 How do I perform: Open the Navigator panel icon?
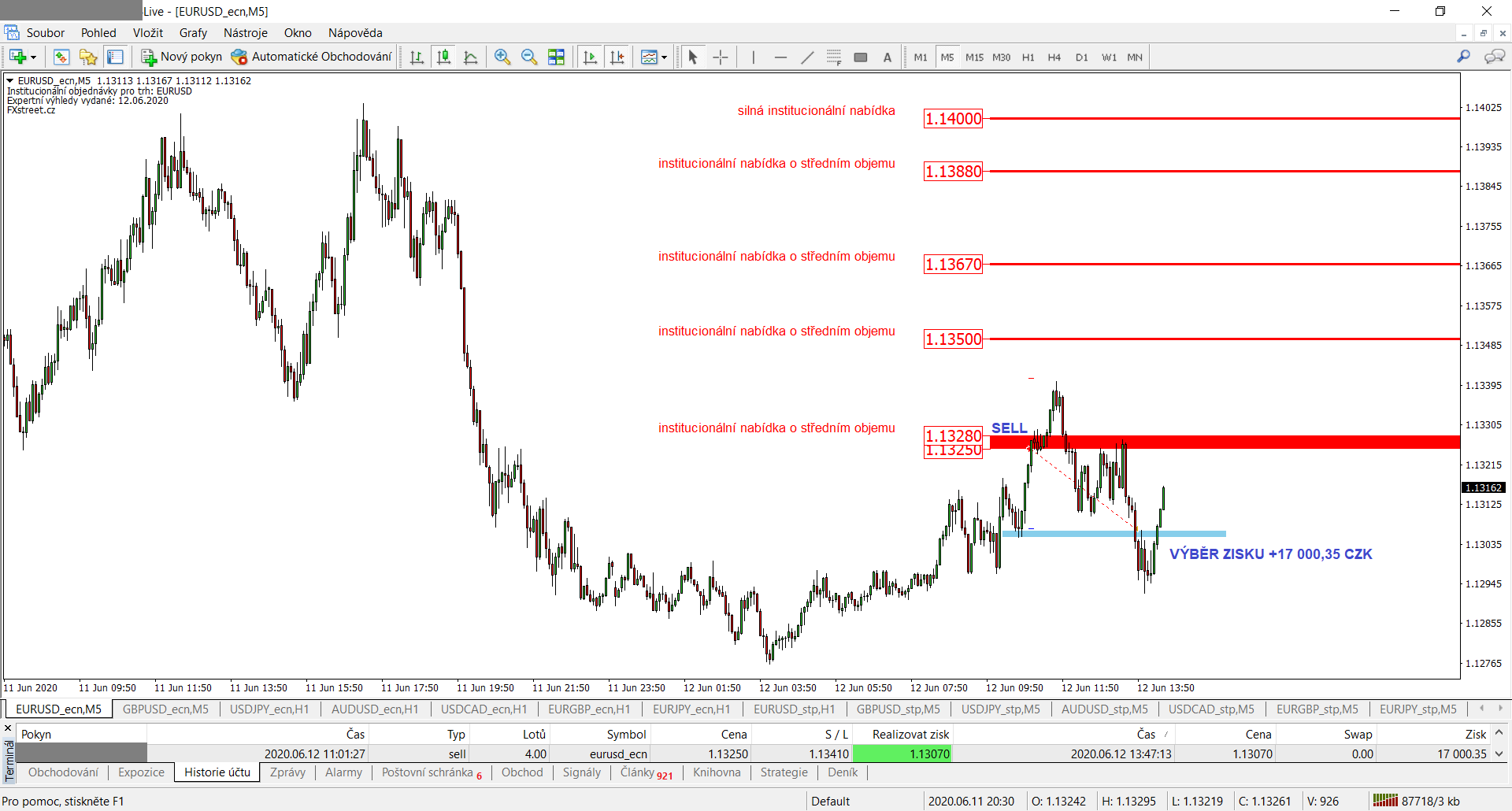tap(88, 57)
